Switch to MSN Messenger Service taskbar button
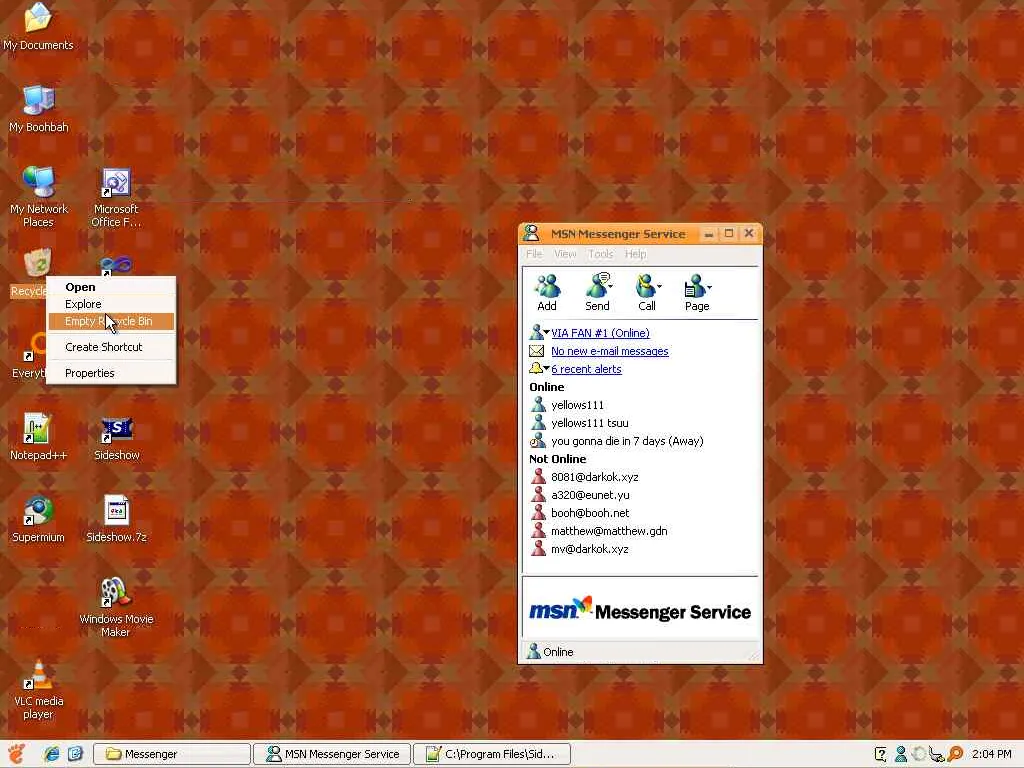1024x768 pixels. (x=332, y=754)
